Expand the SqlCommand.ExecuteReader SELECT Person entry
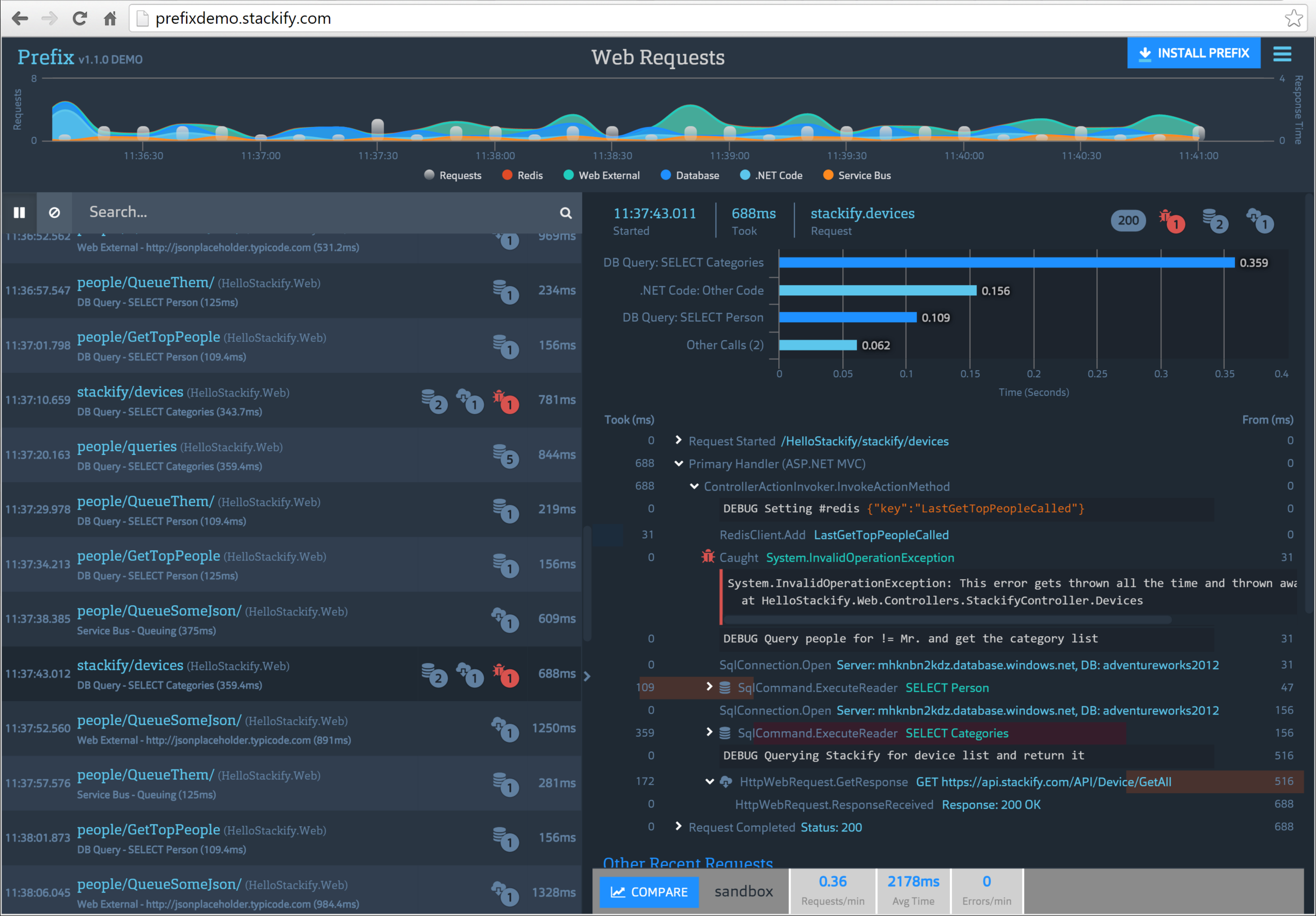The height and width of the screenshot is (916, 1316). point(710,687)
